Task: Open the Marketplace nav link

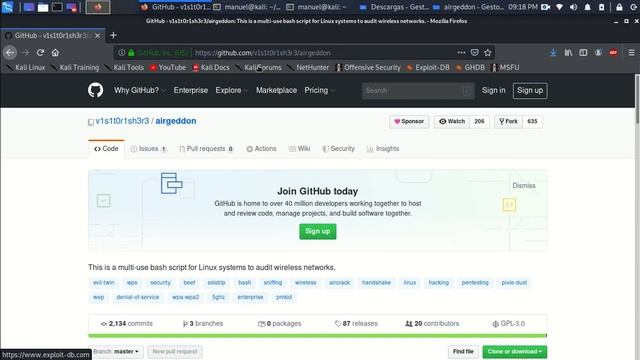Action: (276, 90)
